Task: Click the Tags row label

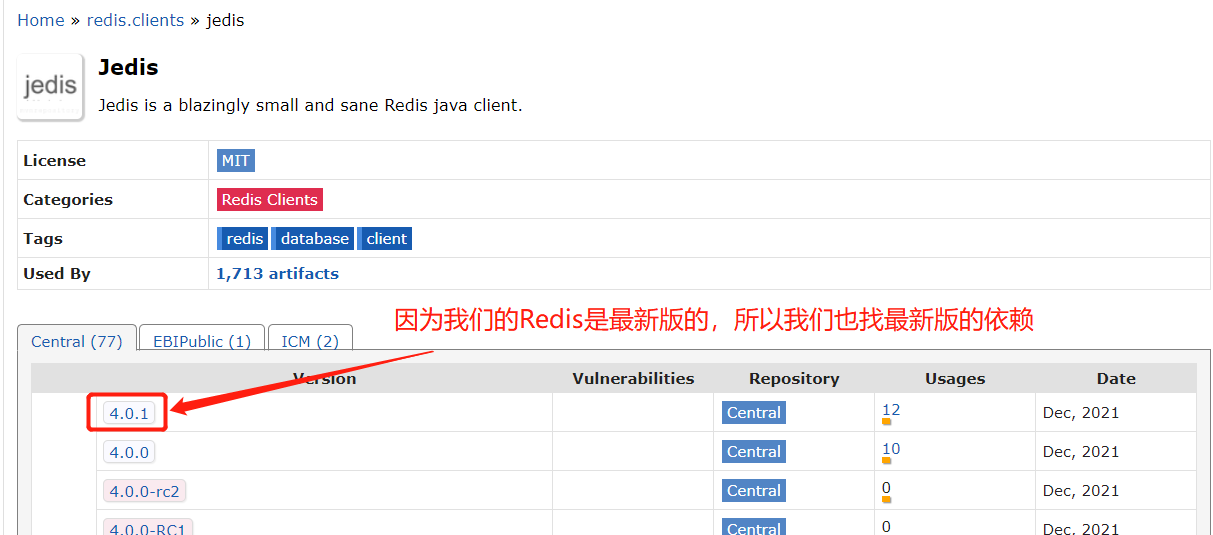Action: click(43, 238)
